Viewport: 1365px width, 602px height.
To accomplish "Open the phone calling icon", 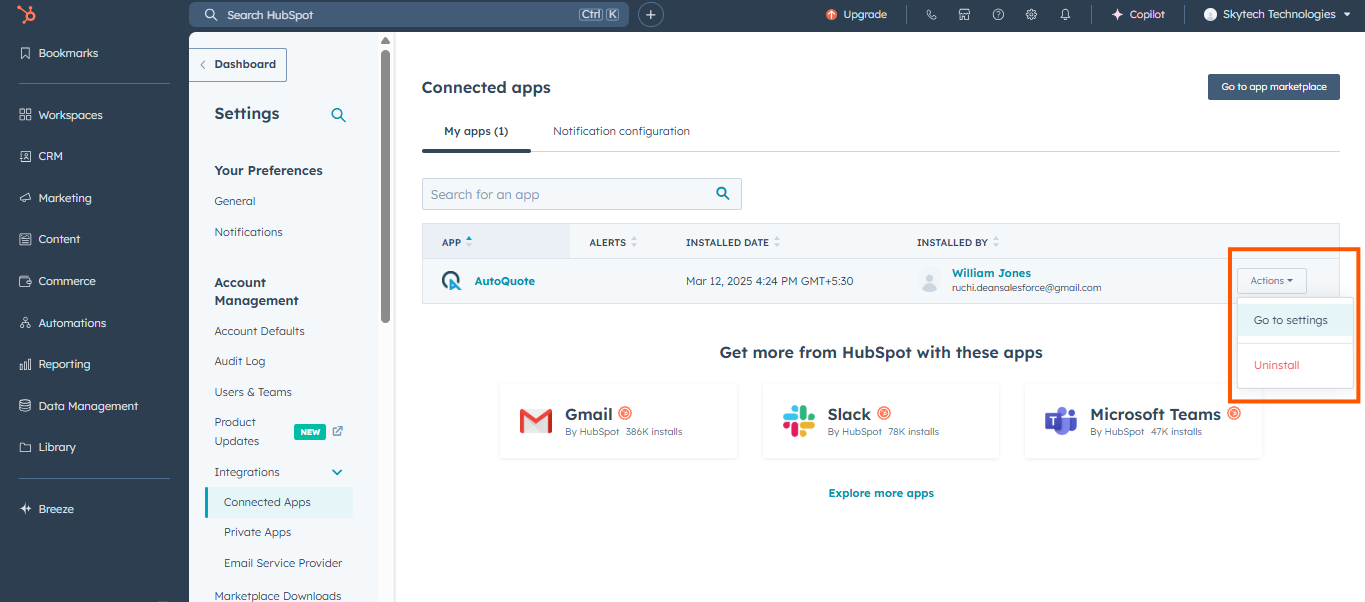I will point(931,15).
